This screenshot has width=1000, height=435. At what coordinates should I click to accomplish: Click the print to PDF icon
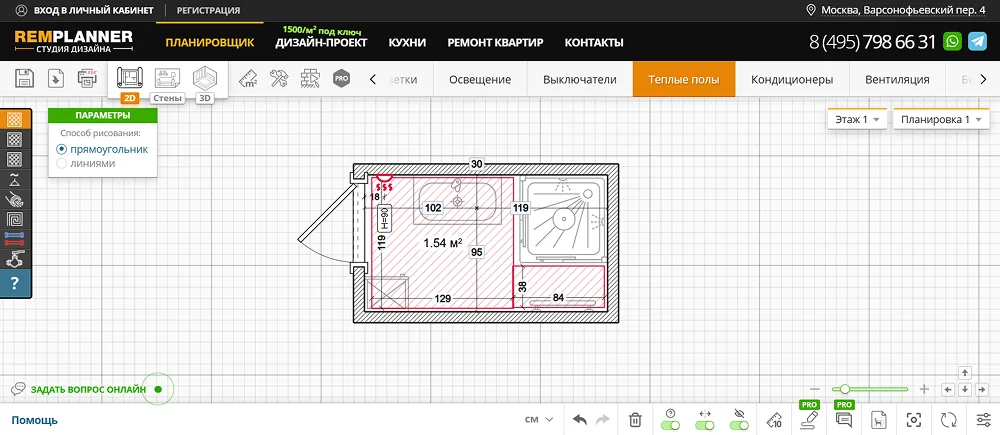point(87,79)
